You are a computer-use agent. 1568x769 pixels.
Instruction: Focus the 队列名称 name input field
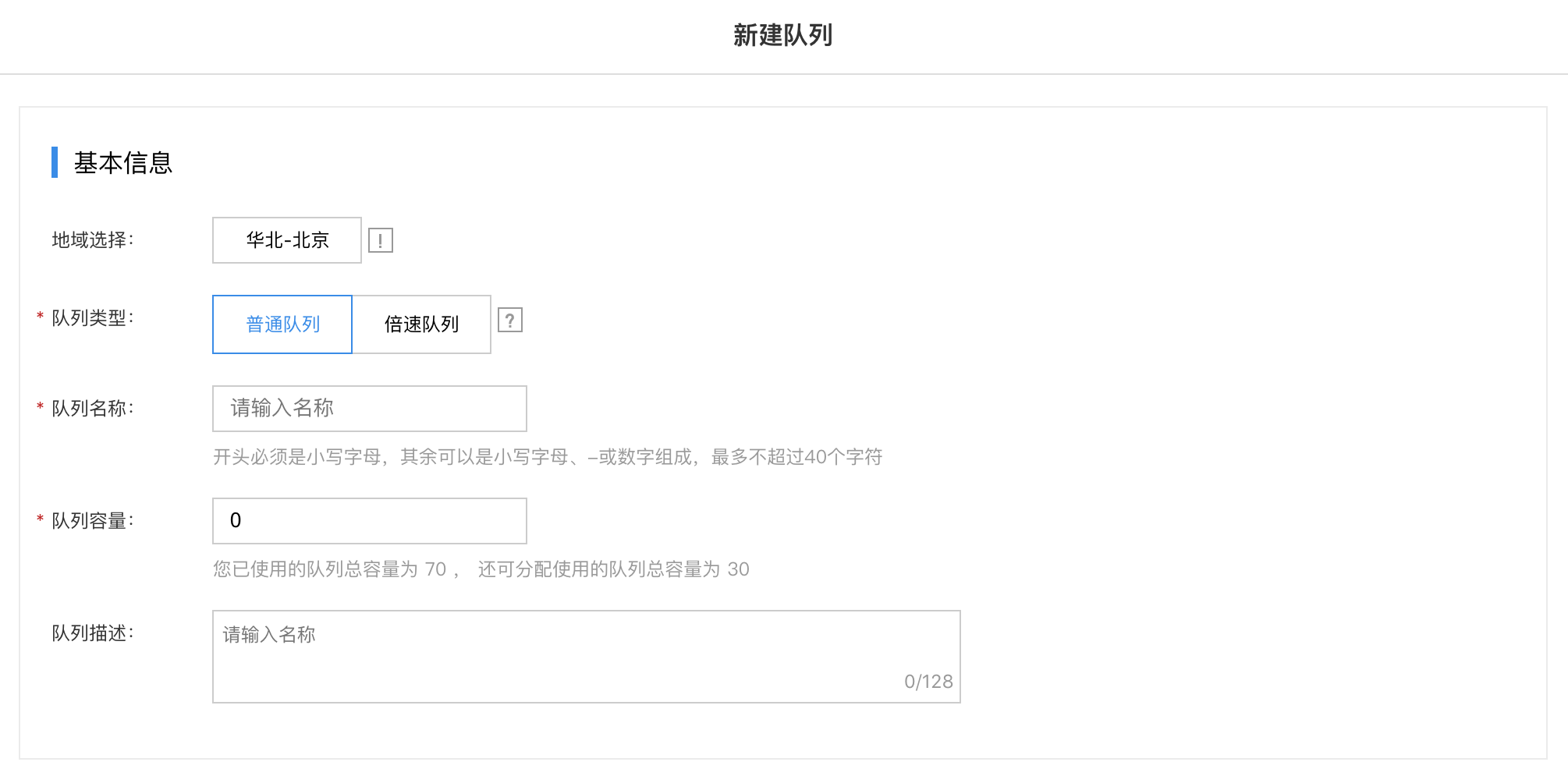tap(370, 409)
